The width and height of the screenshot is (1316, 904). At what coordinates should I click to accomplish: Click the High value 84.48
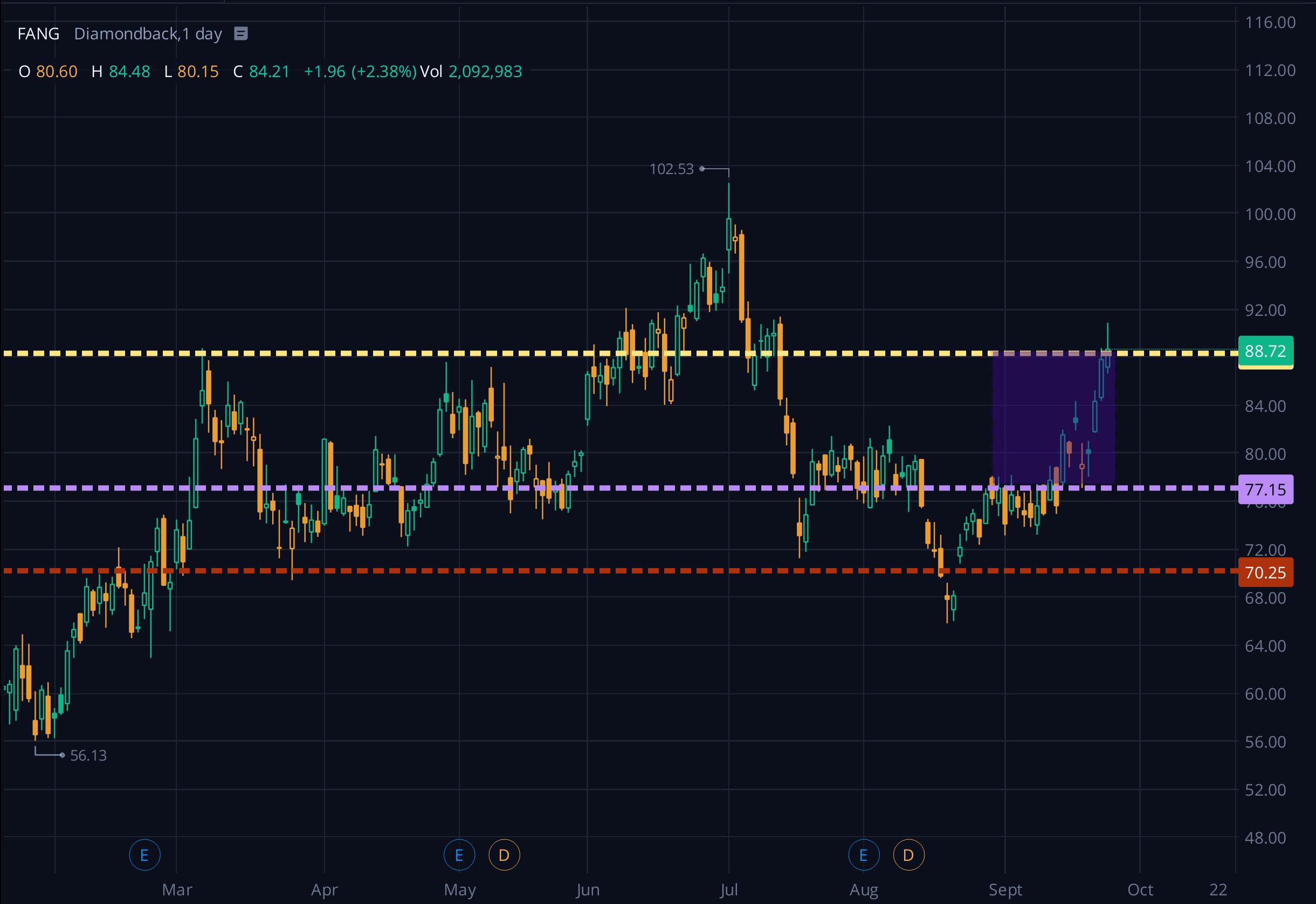tap(129, 71)
